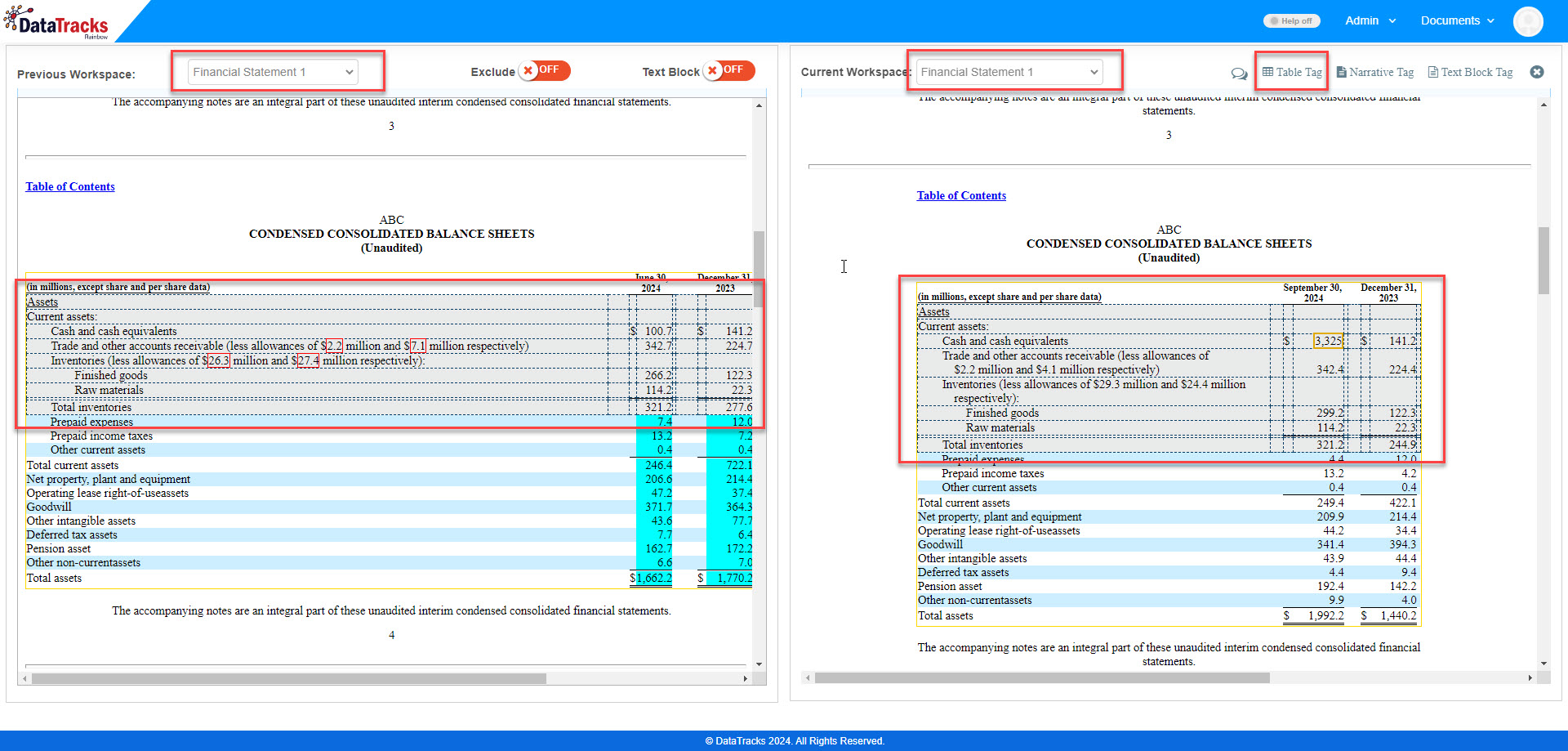Click Raw materials row in current workspace
This screenshot has width=1568, height=751.
(1169, 427)
